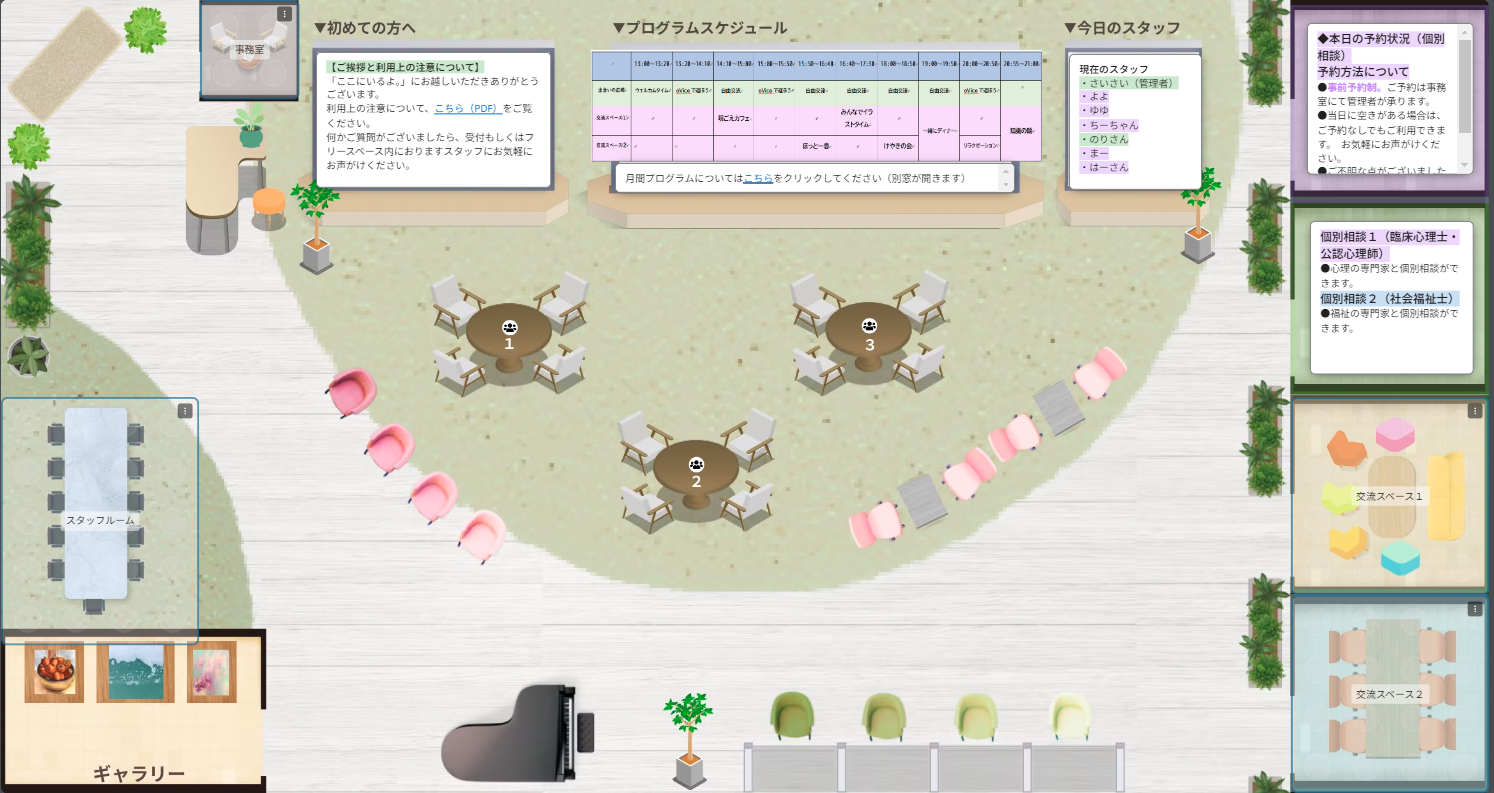1494x793 pixels.
Task: Open the 事務室 room three-dot menu
Action: pyautogui.click(x=285, y=14)
